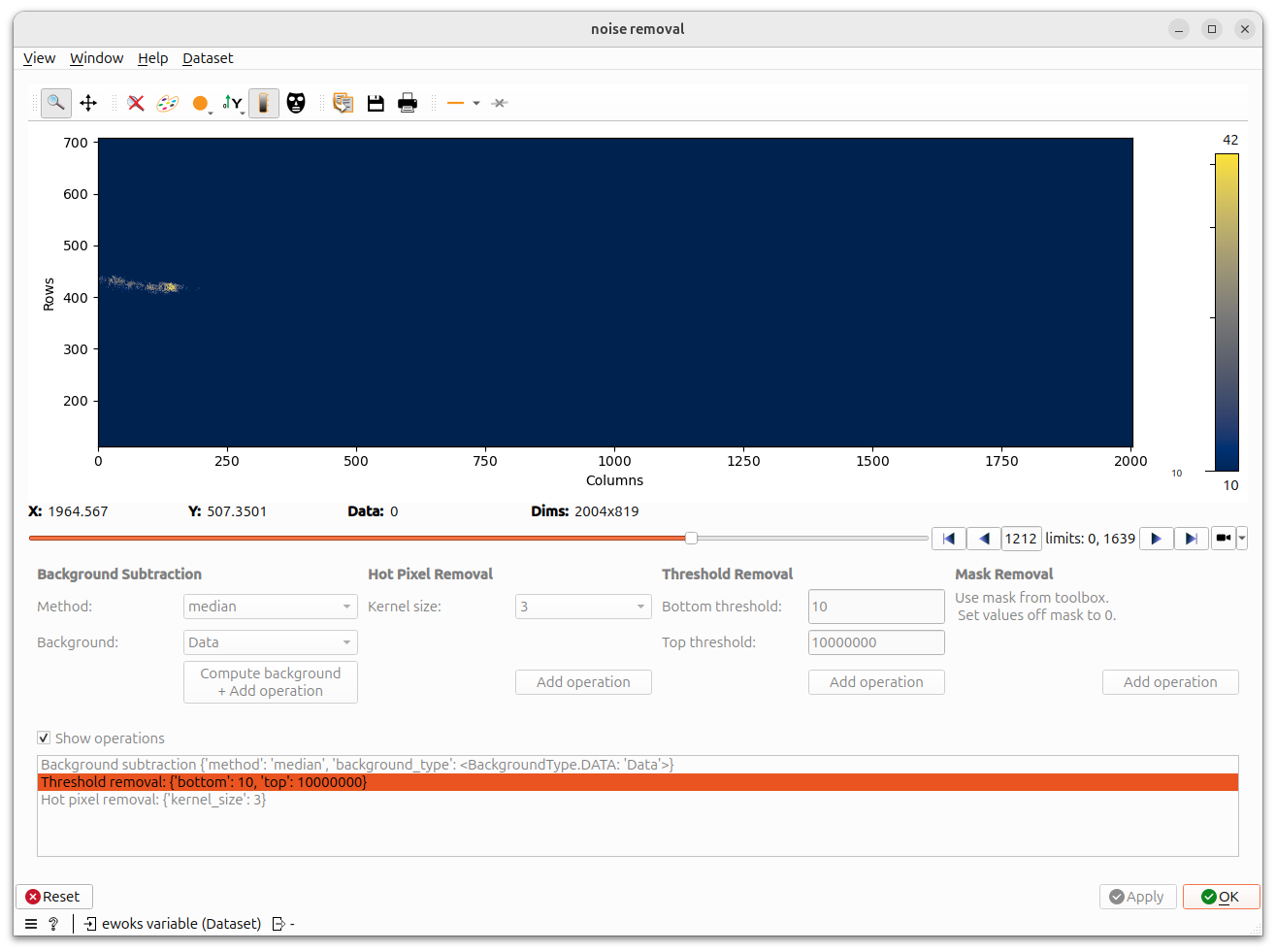
Task: Print the plot
Action: point(408,103)
